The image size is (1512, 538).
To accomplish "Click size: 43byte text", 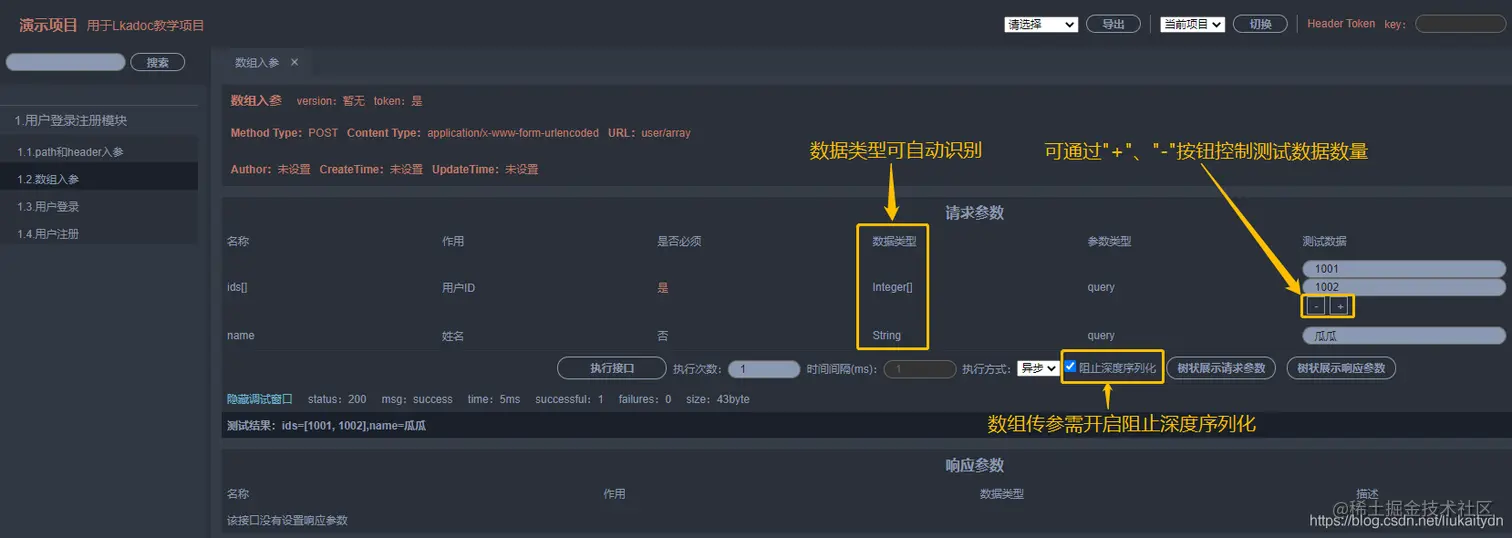I will click(718, 399).
